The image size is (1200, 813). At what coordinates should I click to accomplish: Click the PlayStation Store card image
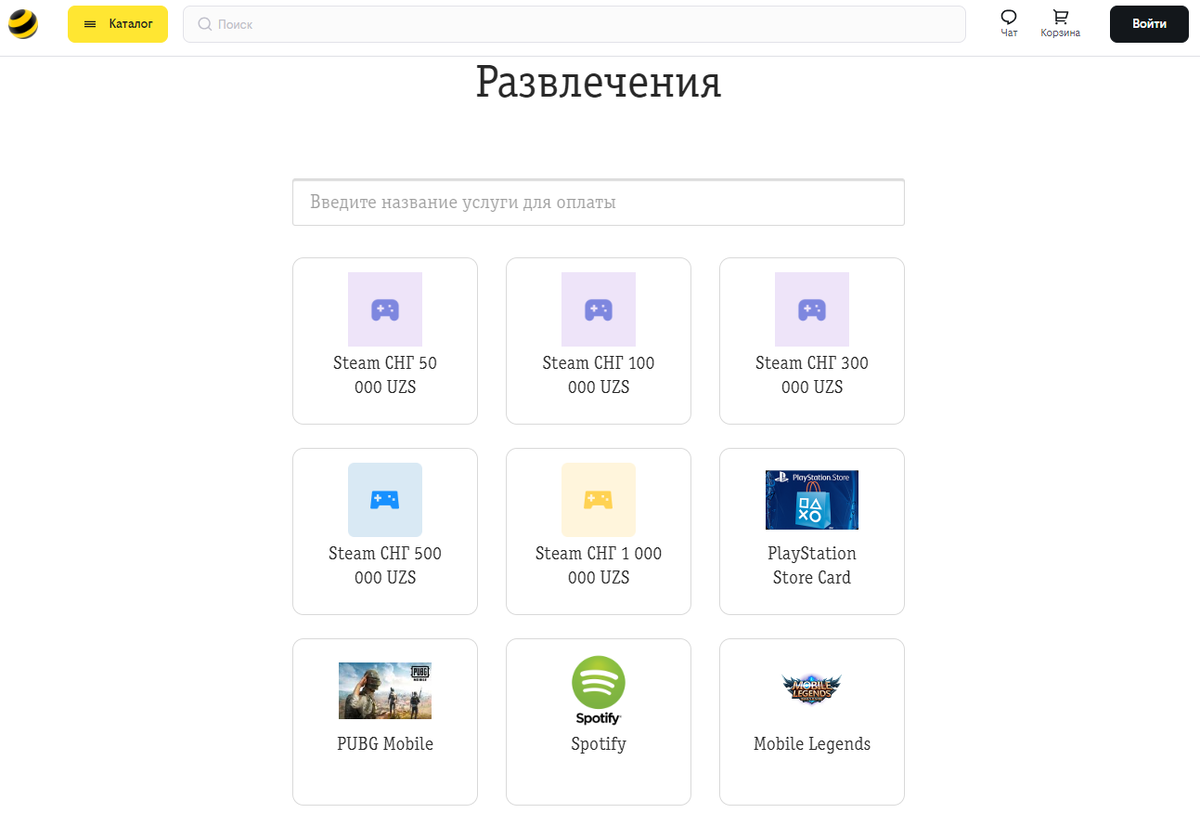pyautogui.click(x=812, y=500)
